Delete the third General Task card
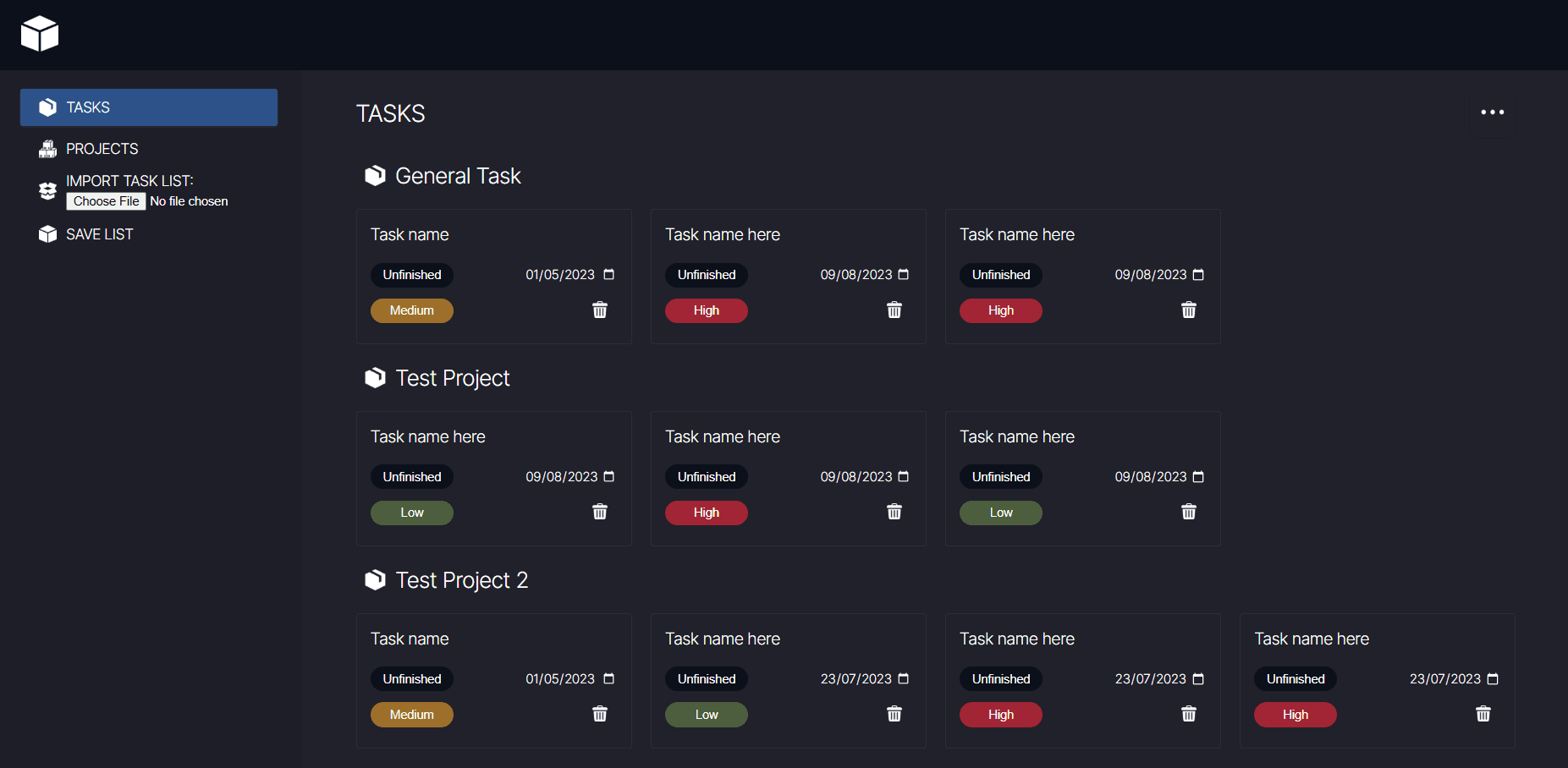1568x768 pixels. coord(1189,310)
